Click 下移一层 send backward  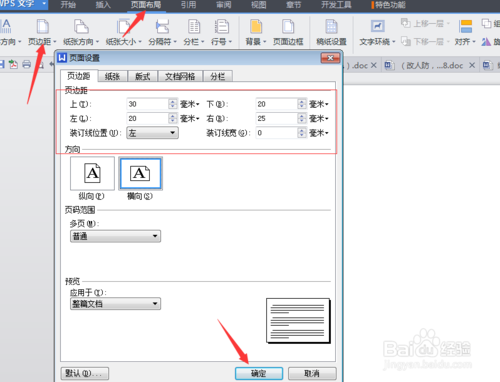(x=425, y=42)
